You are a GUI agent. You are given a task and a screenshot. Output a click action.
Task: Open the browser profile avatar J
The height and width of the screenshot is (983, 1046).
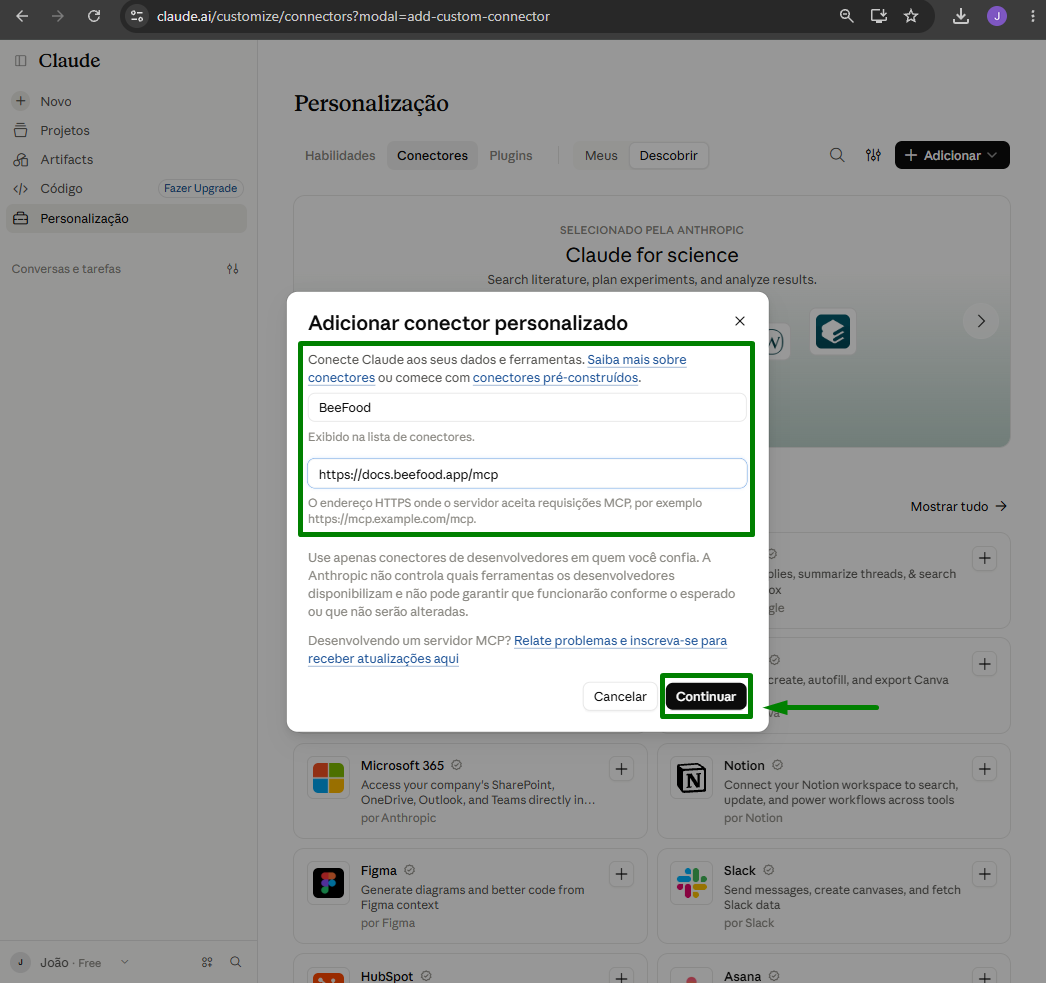tap(997, 16)
